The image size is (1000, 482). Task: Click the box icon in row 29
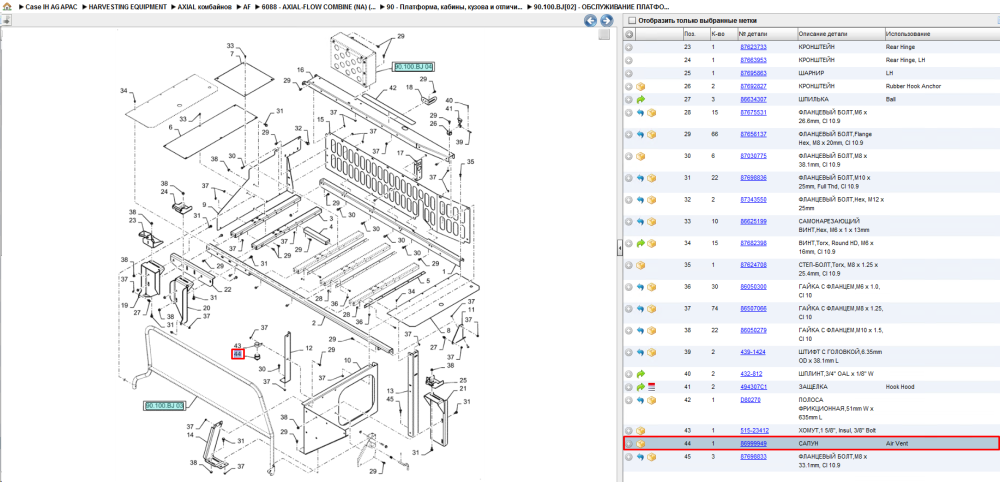point(652,135)
